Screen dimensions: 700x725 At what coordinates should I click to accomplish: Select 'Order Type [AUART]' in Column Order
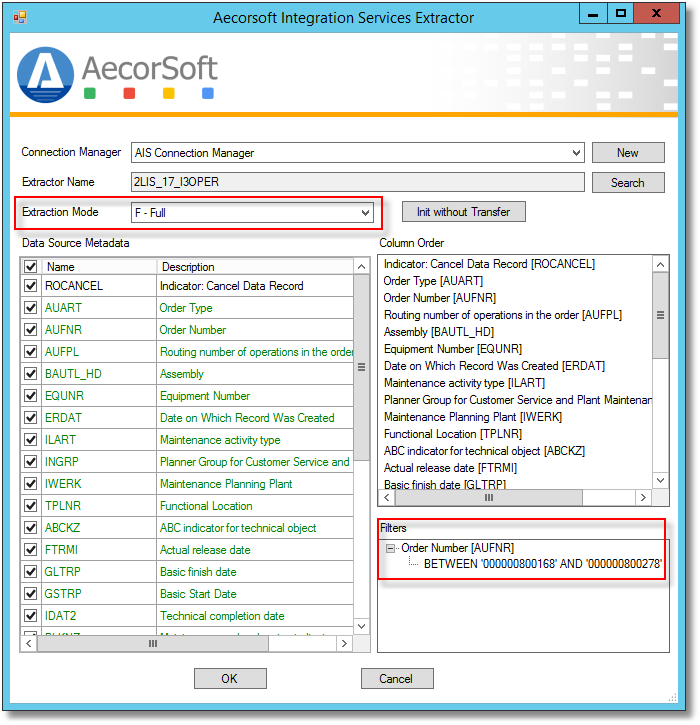click(x=433, y=281)
